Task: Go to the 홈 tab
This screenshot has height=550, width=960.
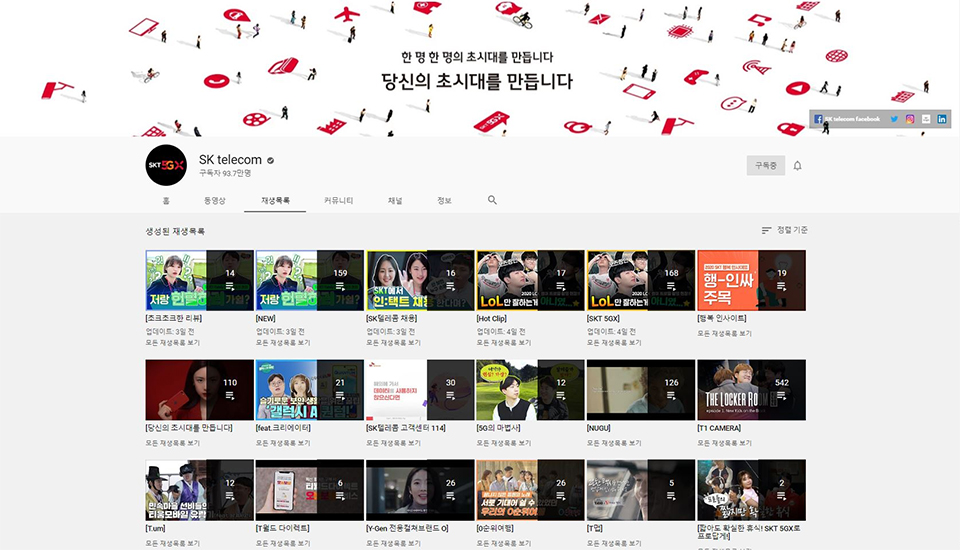Action: (x=166, y=201)
